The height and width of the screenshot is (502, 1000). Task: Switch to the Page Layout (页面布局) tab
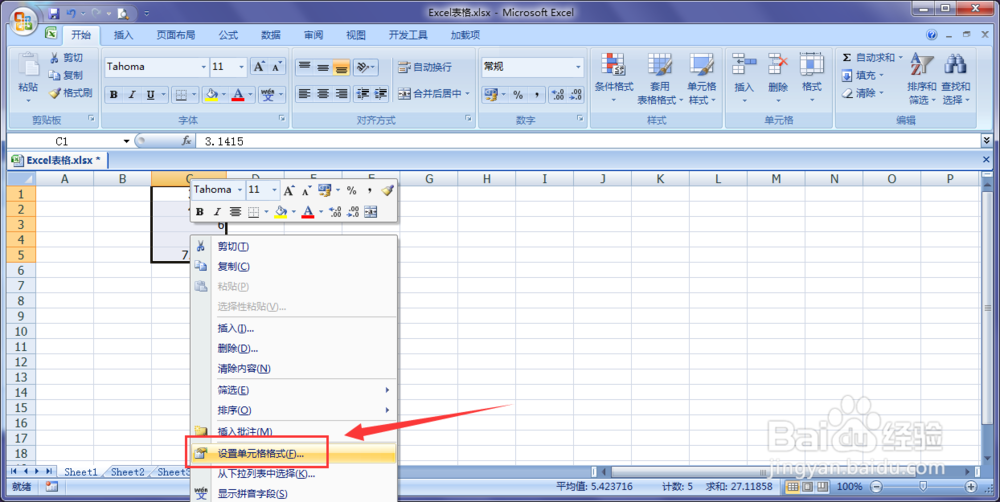point(176,35)
